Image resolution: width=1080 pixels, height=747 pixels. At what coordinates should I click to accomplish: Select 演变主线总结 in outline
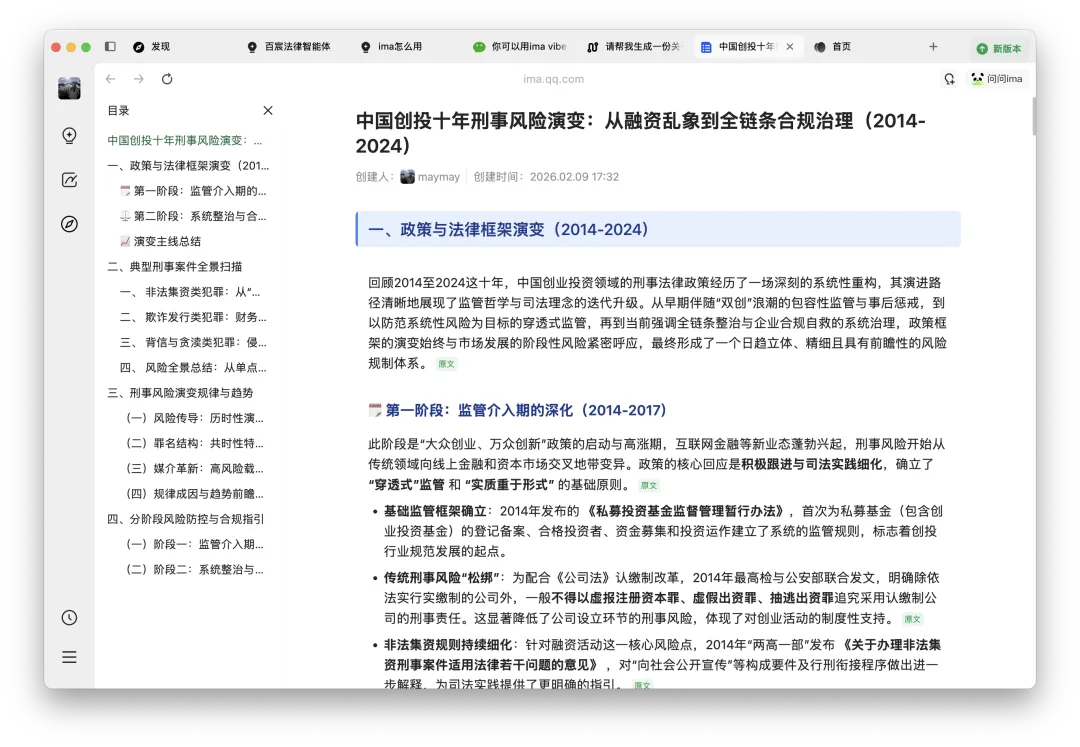tap(160, 241)
